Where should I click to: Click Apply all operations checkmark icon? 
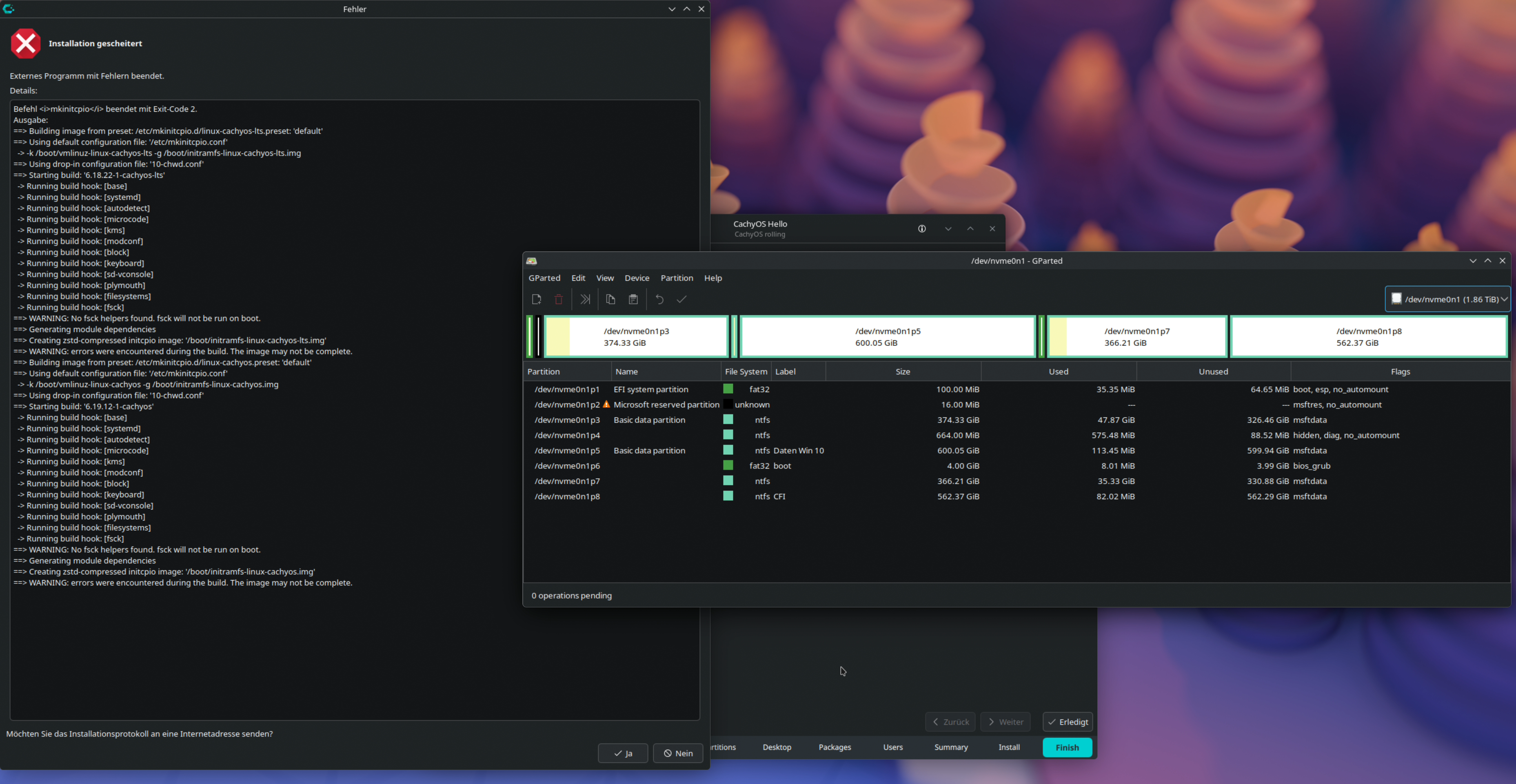tap(681, 299)
